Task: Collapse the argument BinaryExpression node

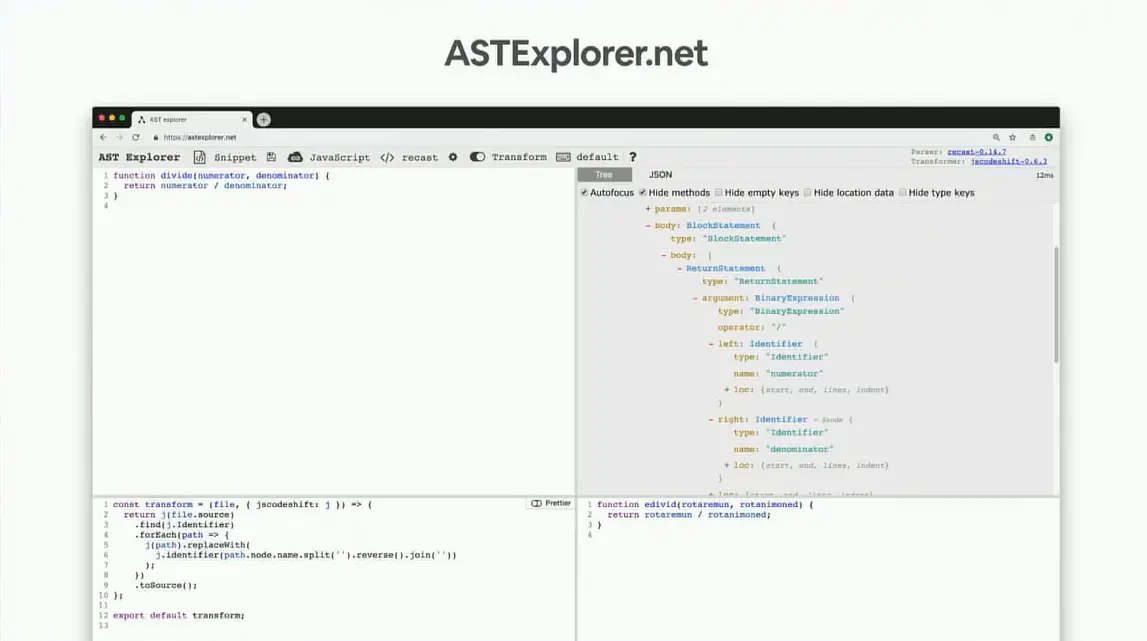Action: (x=695, y=299)
